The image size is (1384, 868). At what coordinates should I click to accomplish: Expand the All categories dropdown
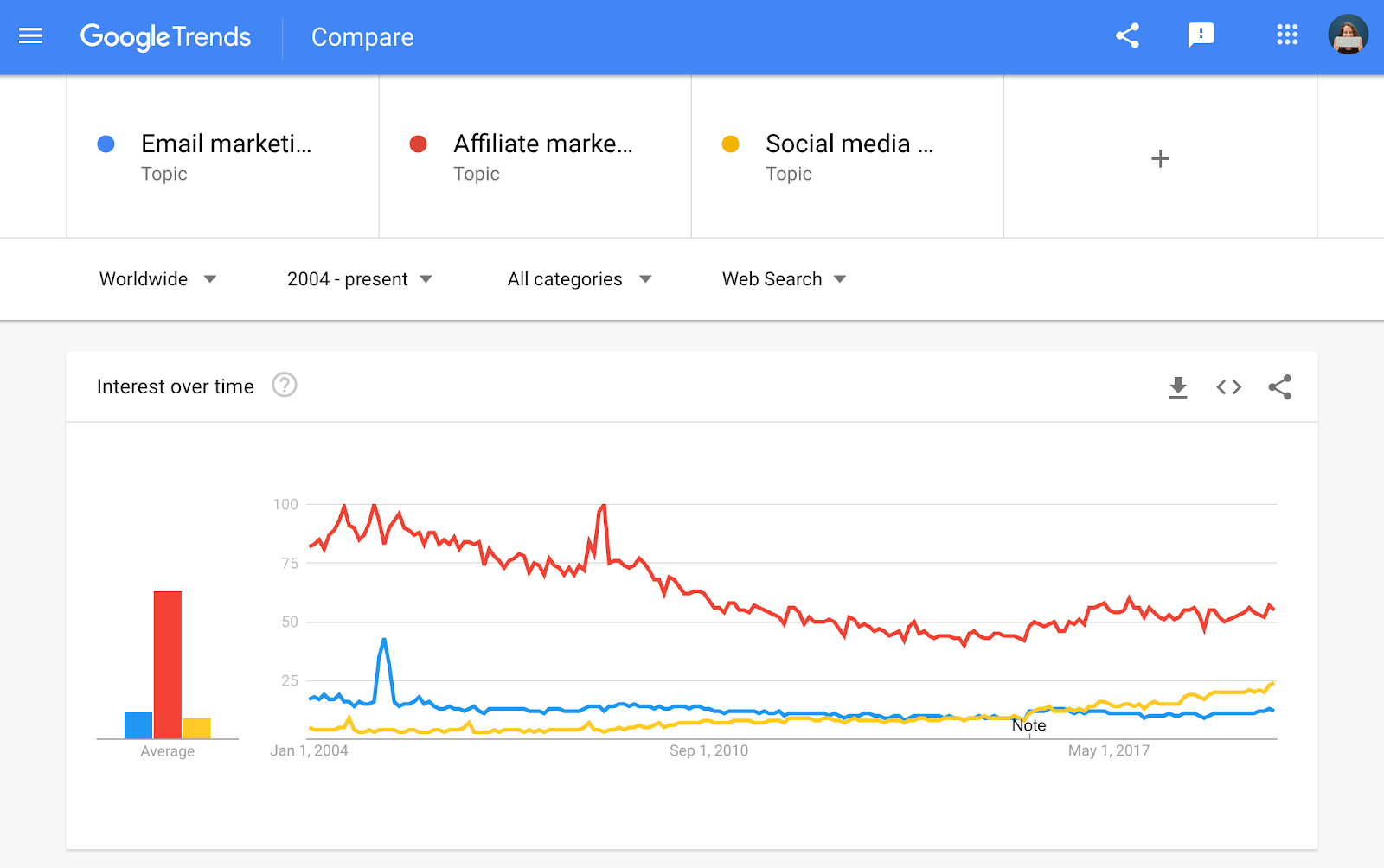coord(579,279)
